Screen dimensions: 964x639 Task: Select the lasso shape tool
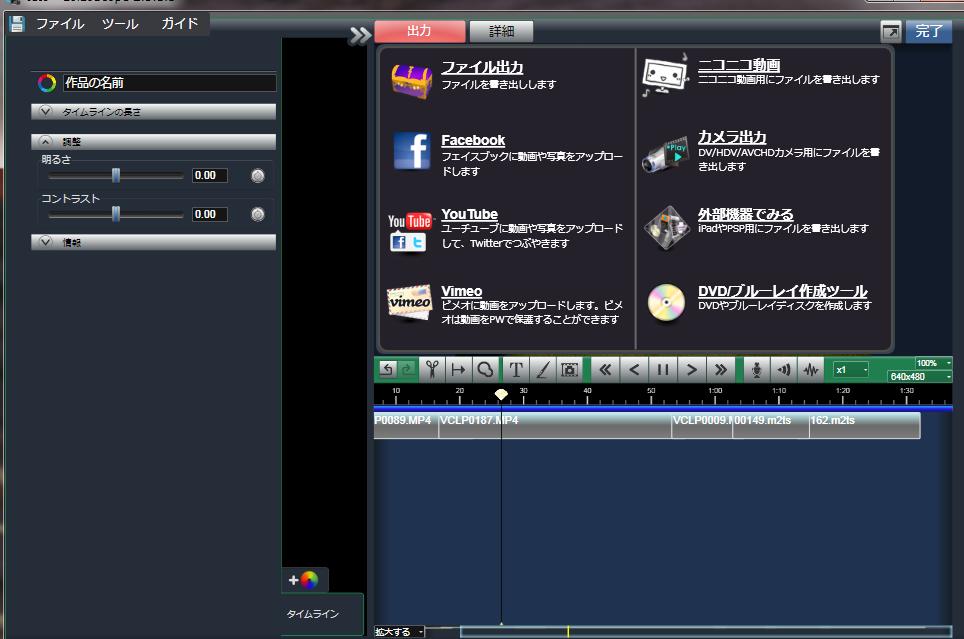[x=485, y=370]
